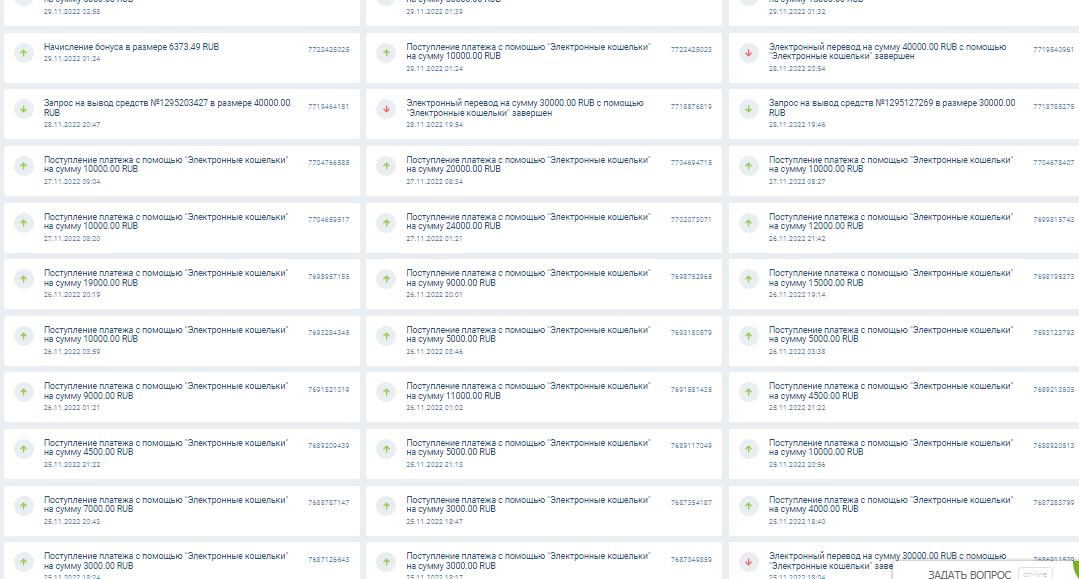The width and height of the screenshot is (1079, 579).
Task: Click the date 26.11.2022 20:01
Action: coord(434,295)
